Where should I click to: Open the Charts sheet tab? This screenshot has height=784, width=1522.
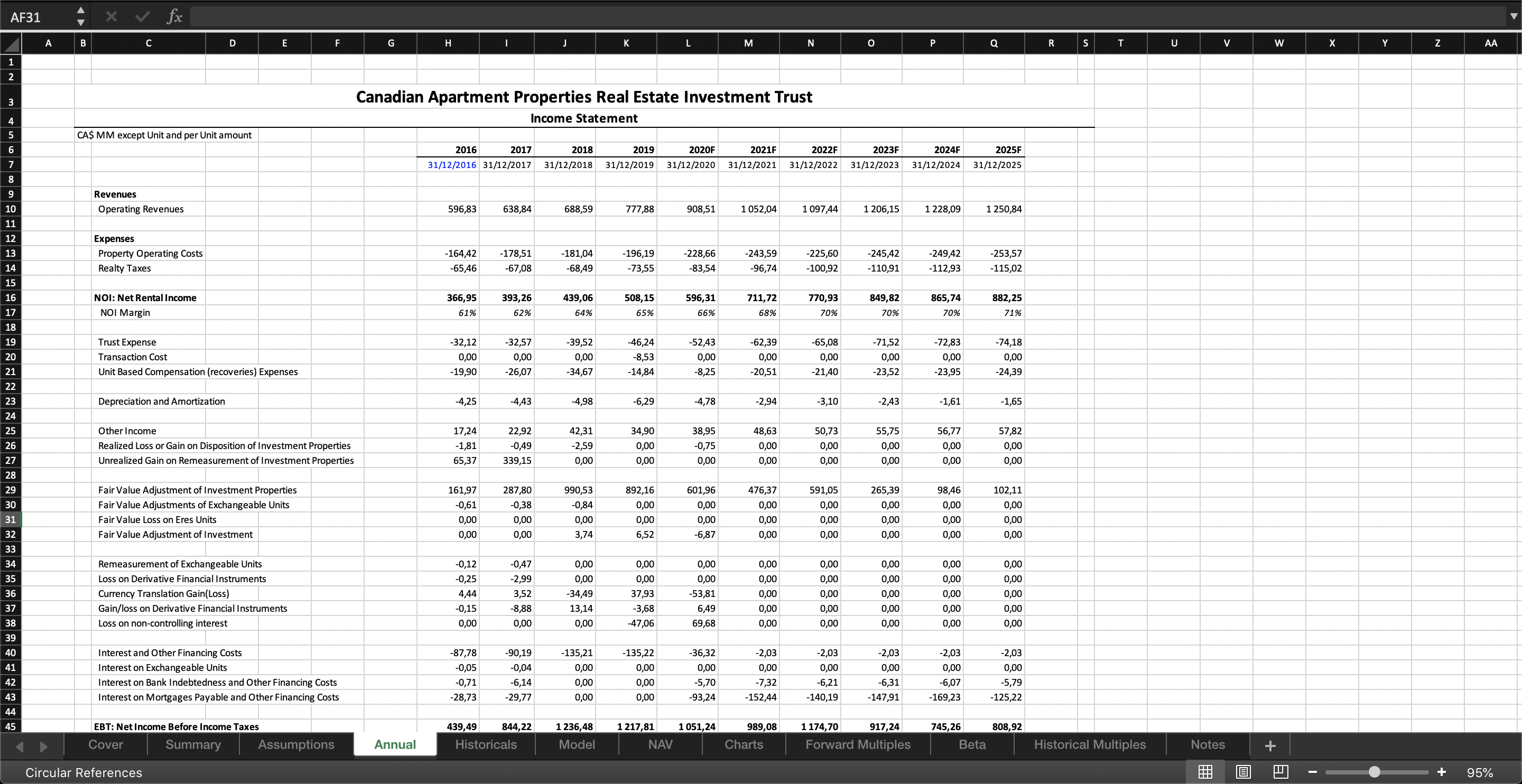743,744
